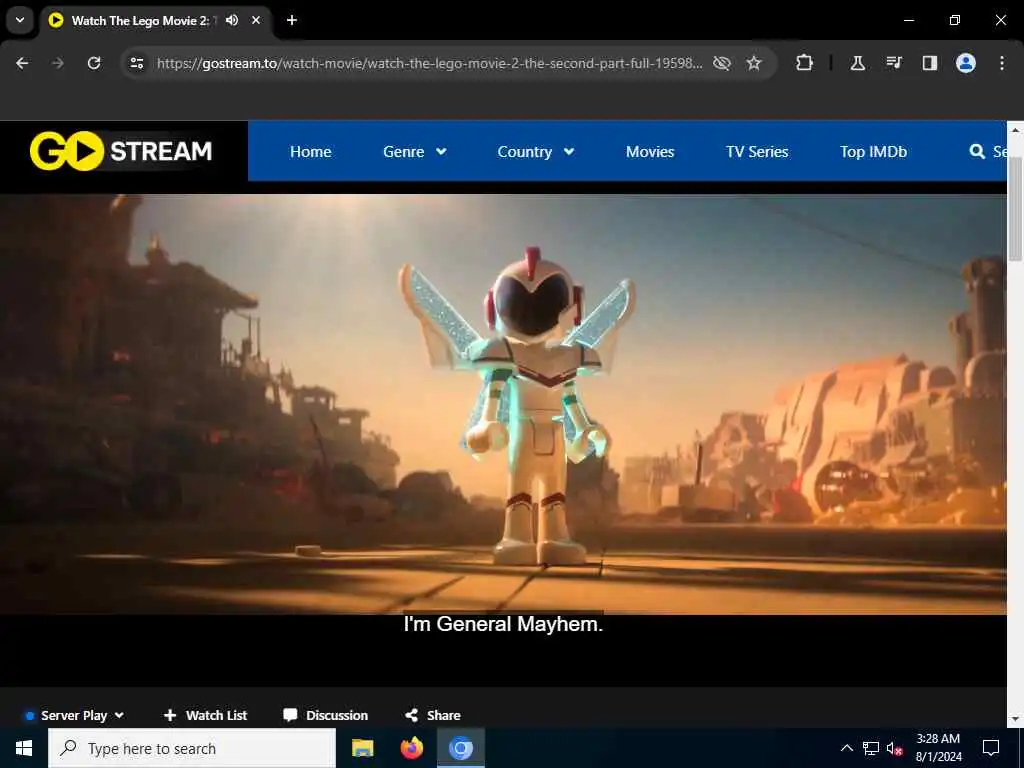Viewport: 1024px width, 768px height.
Task: Open the Windows Start menu
Action: [x=24, y=748]
